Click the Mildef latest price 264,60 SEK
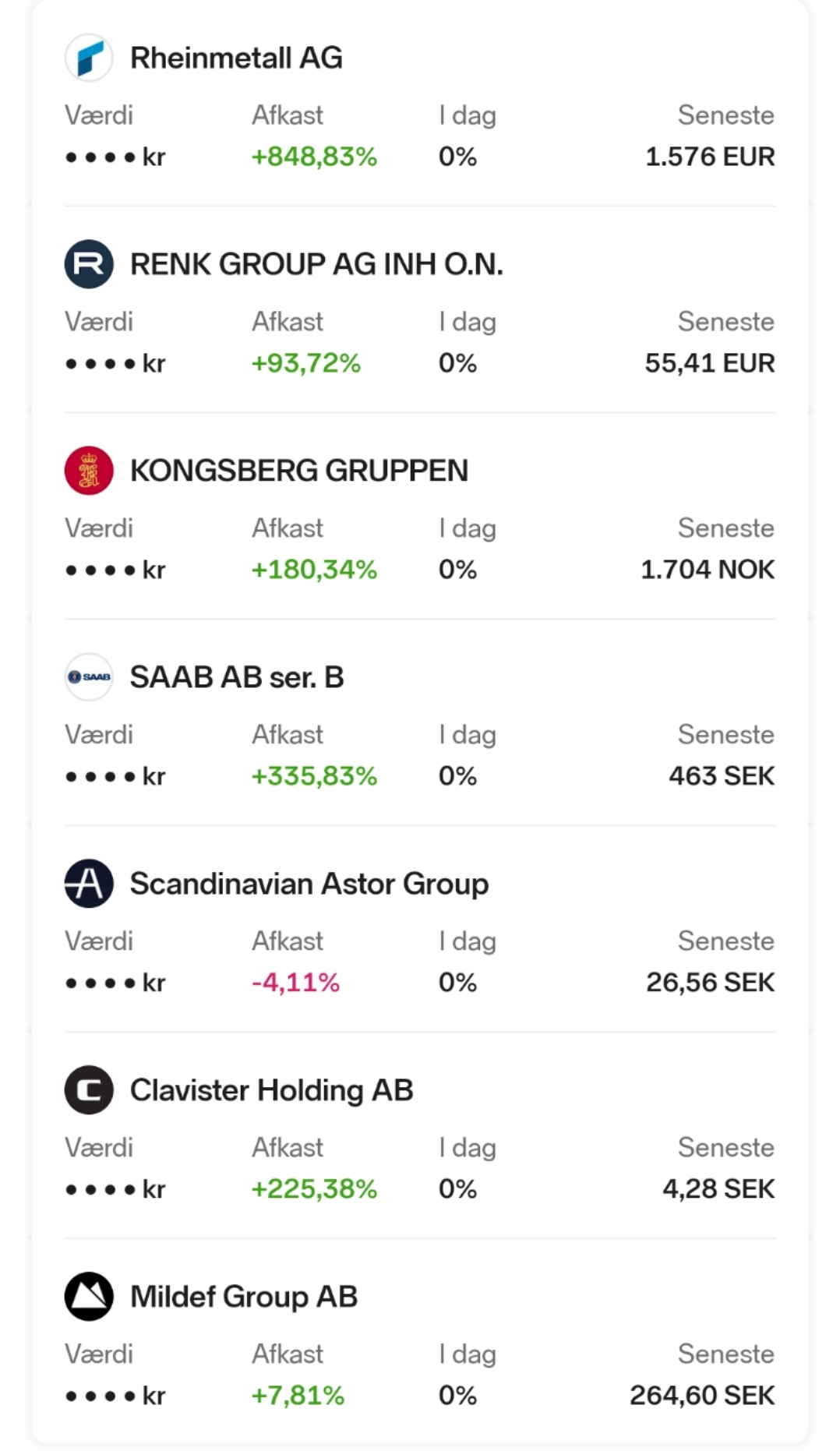840x1451 pixels. (702, 1396)
